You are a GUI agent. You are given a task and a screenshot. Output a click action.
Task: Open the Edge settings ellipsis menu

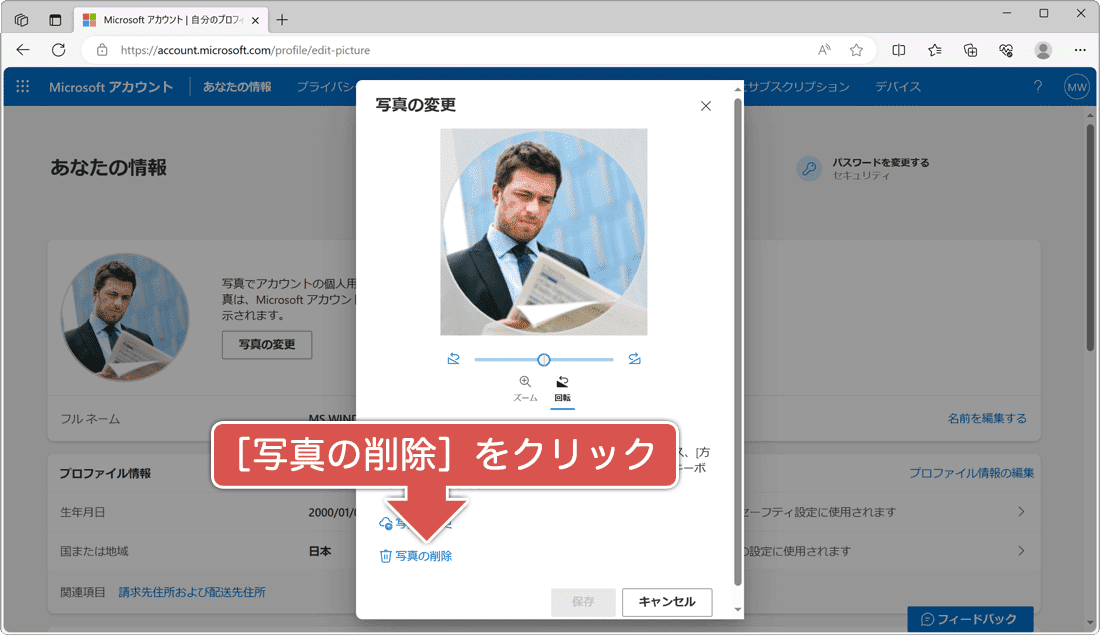point(1079,49)
